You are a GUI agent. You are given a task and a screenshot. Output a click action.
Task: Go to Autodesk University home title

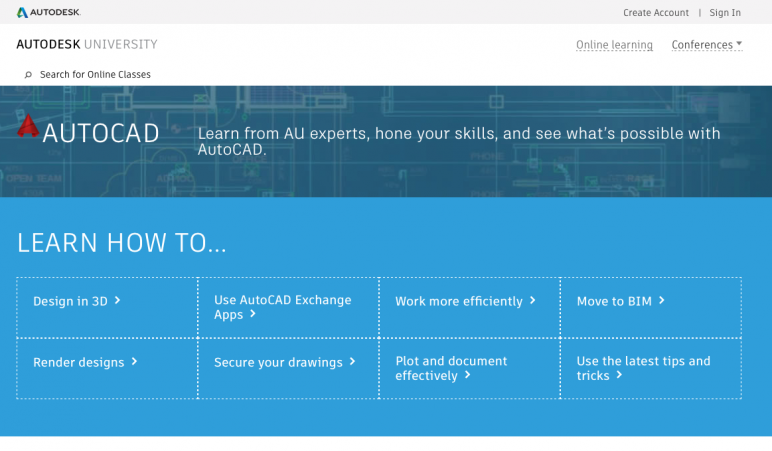87,44
